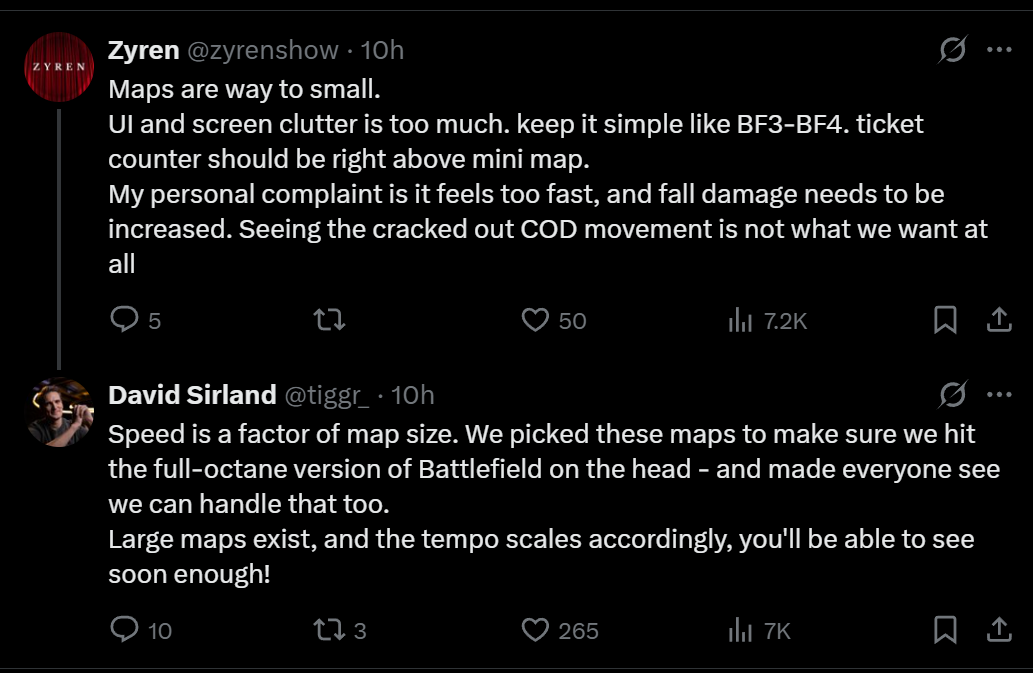
Task: Bookmark Zyren's tweet
Action: click(x=945, y=320)
